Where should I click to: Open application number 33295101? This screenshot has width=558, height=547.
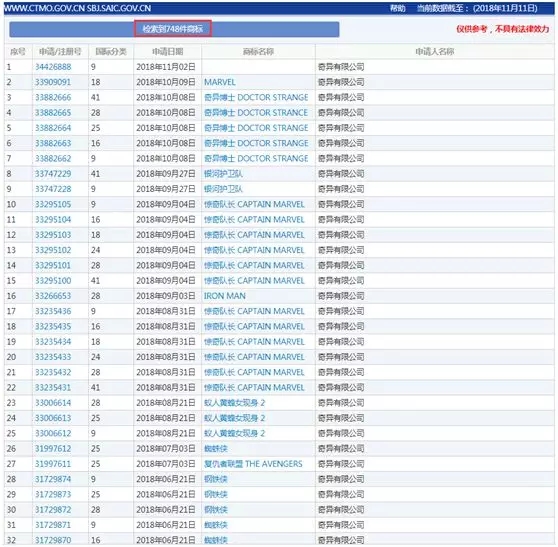53,265
